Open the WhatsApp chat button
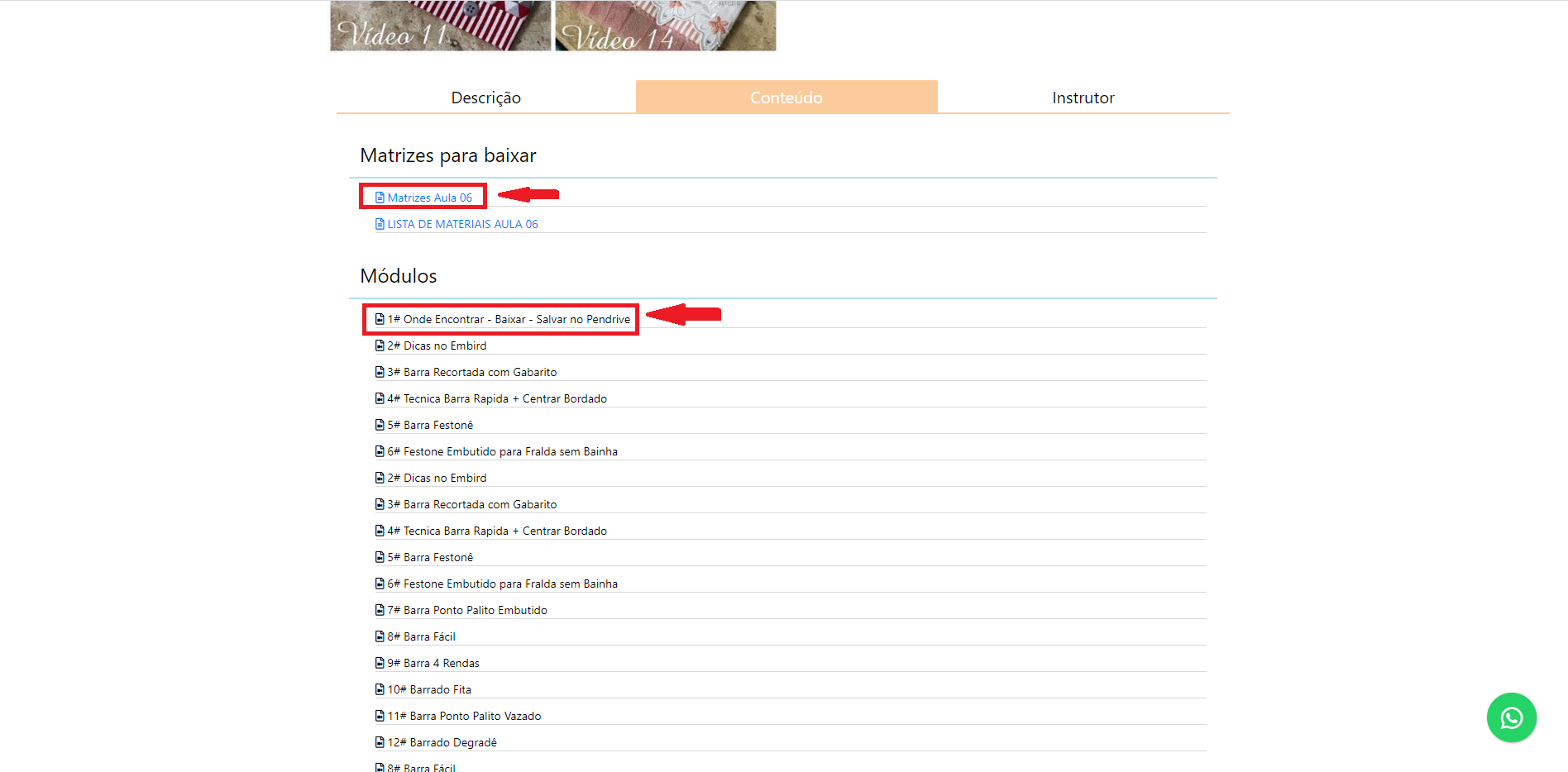This screenshot has width=1568, height=772. click(x=1511, y=717)
